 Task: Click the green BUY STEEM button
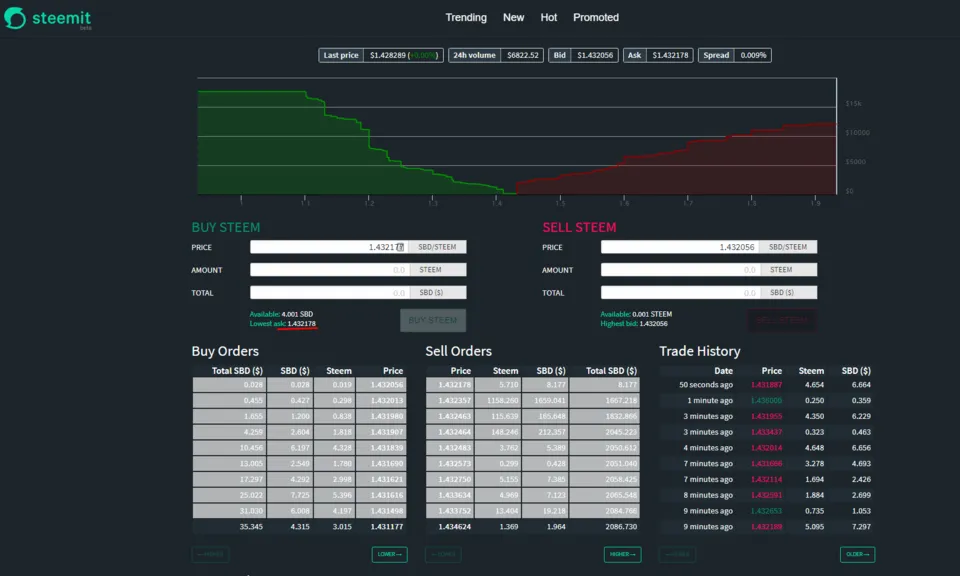tap(433, 320)
